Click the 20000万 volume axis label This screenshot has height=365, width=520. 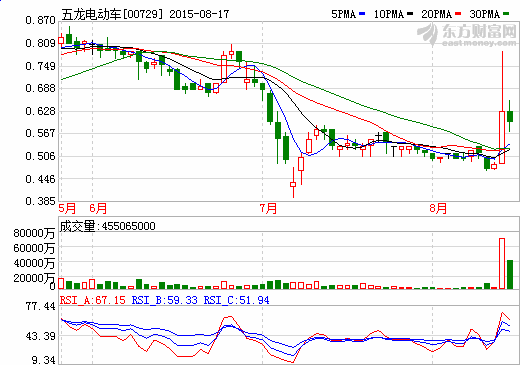point(34,278)
